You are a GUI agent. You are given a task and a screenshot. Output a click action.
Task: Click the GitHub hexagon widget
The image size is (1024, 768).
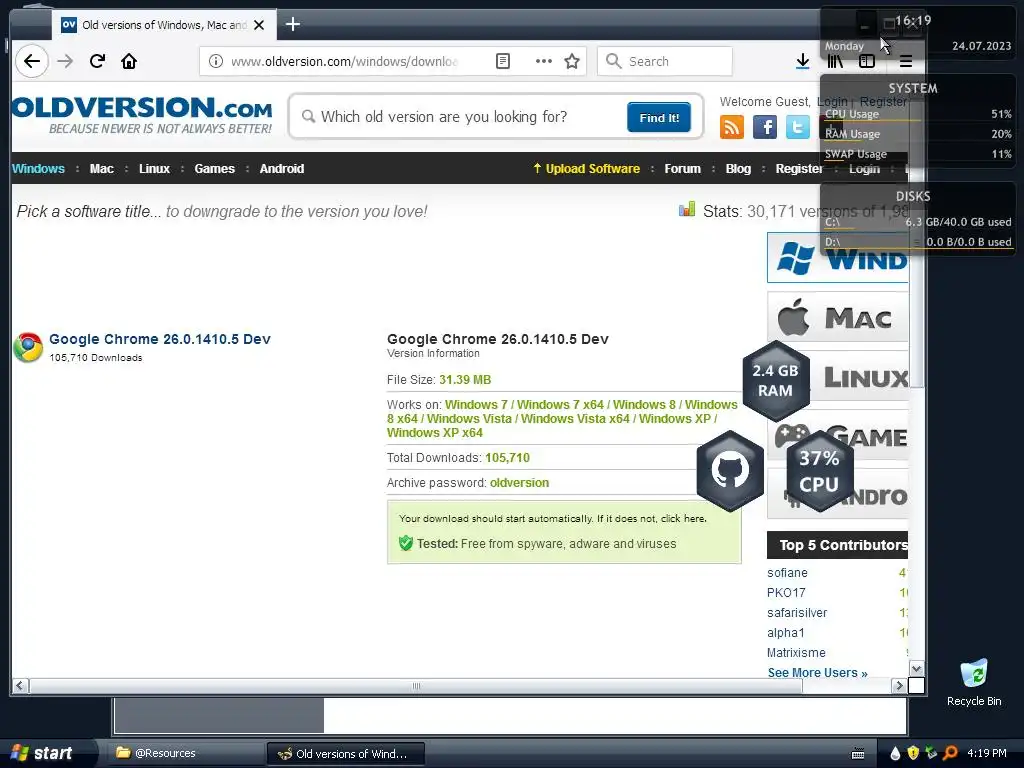coord(730,470)
